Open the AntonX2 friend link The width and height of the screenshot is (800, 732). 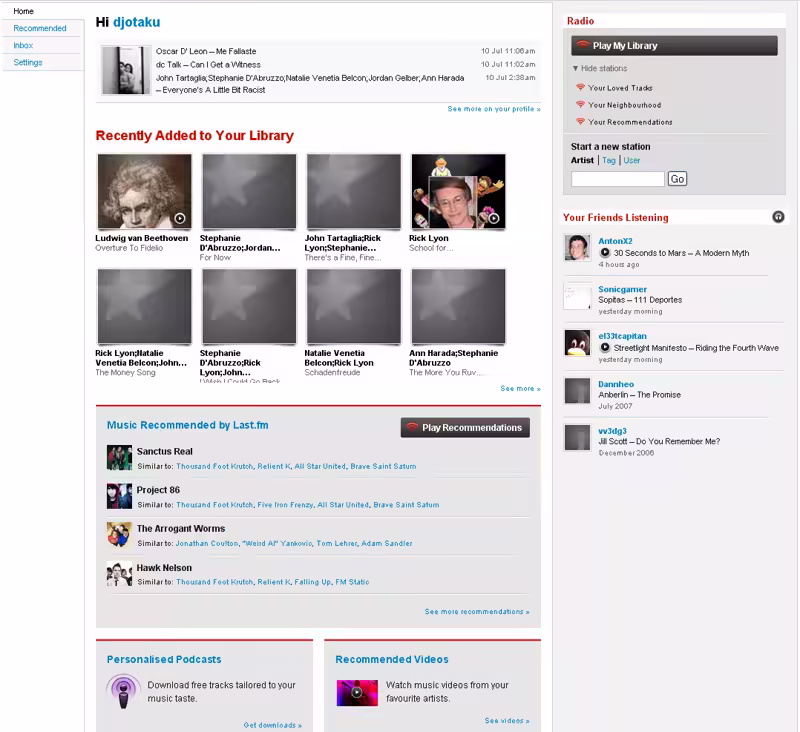[x=615, y=241]
